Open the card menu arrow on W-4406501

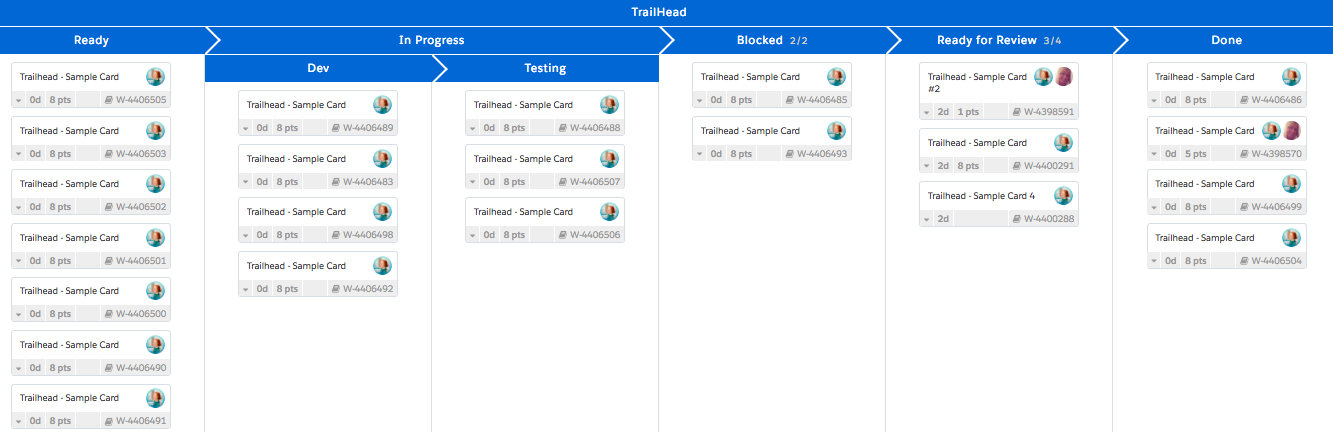click(x=19, y=261)
